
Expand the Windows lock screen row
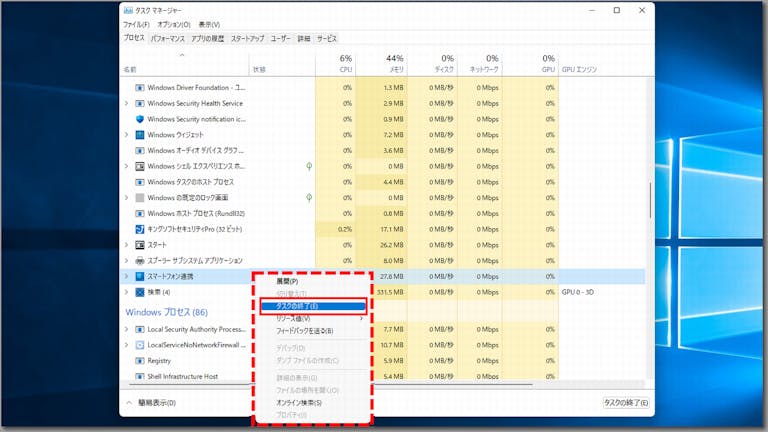coord(126,198)
